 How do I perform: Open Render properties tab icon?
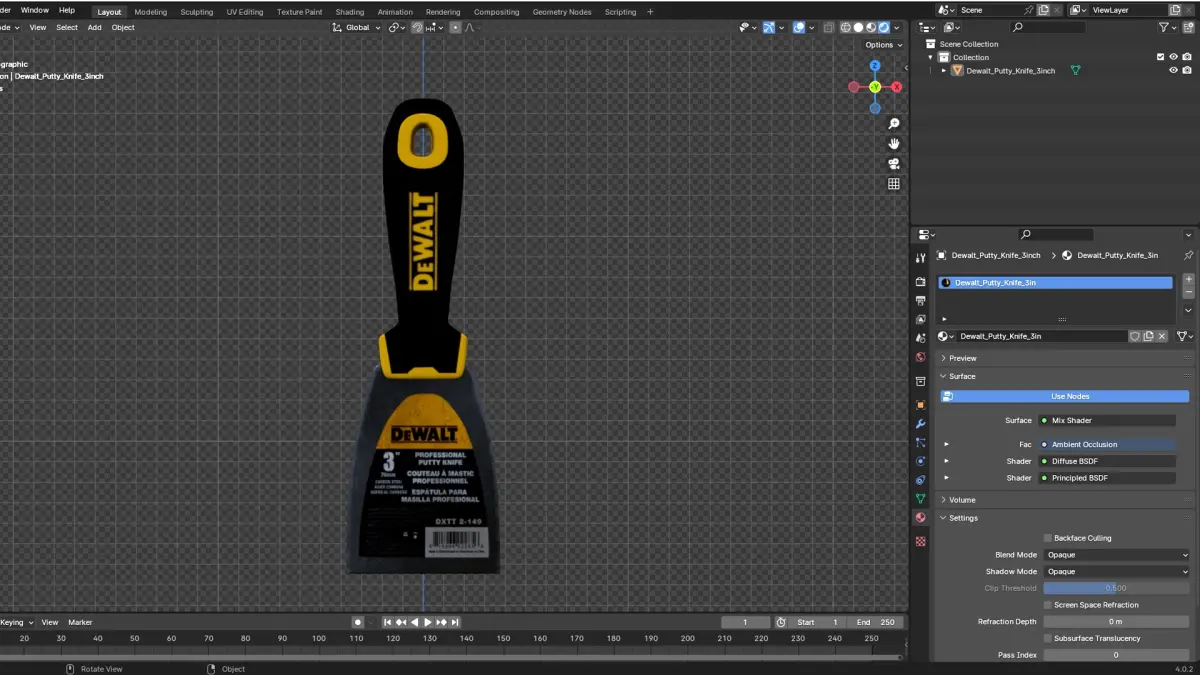click(x=920, y=282)
